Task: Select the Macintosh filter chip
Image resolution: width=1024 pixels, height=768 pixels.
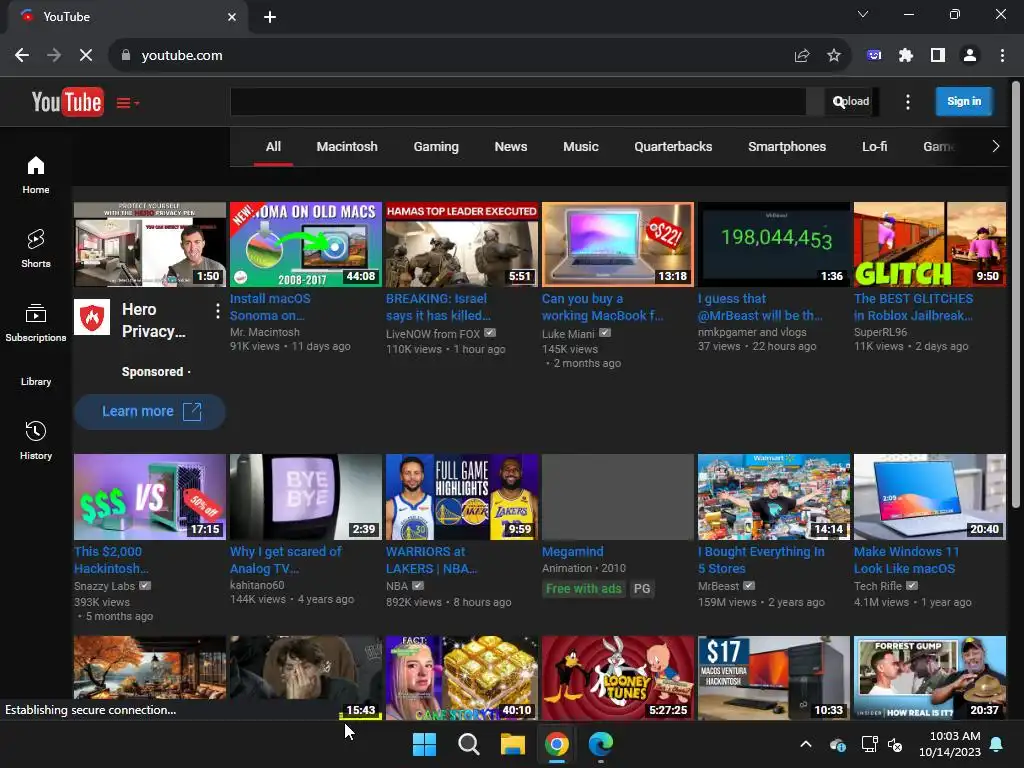Action: pos(347,147)
